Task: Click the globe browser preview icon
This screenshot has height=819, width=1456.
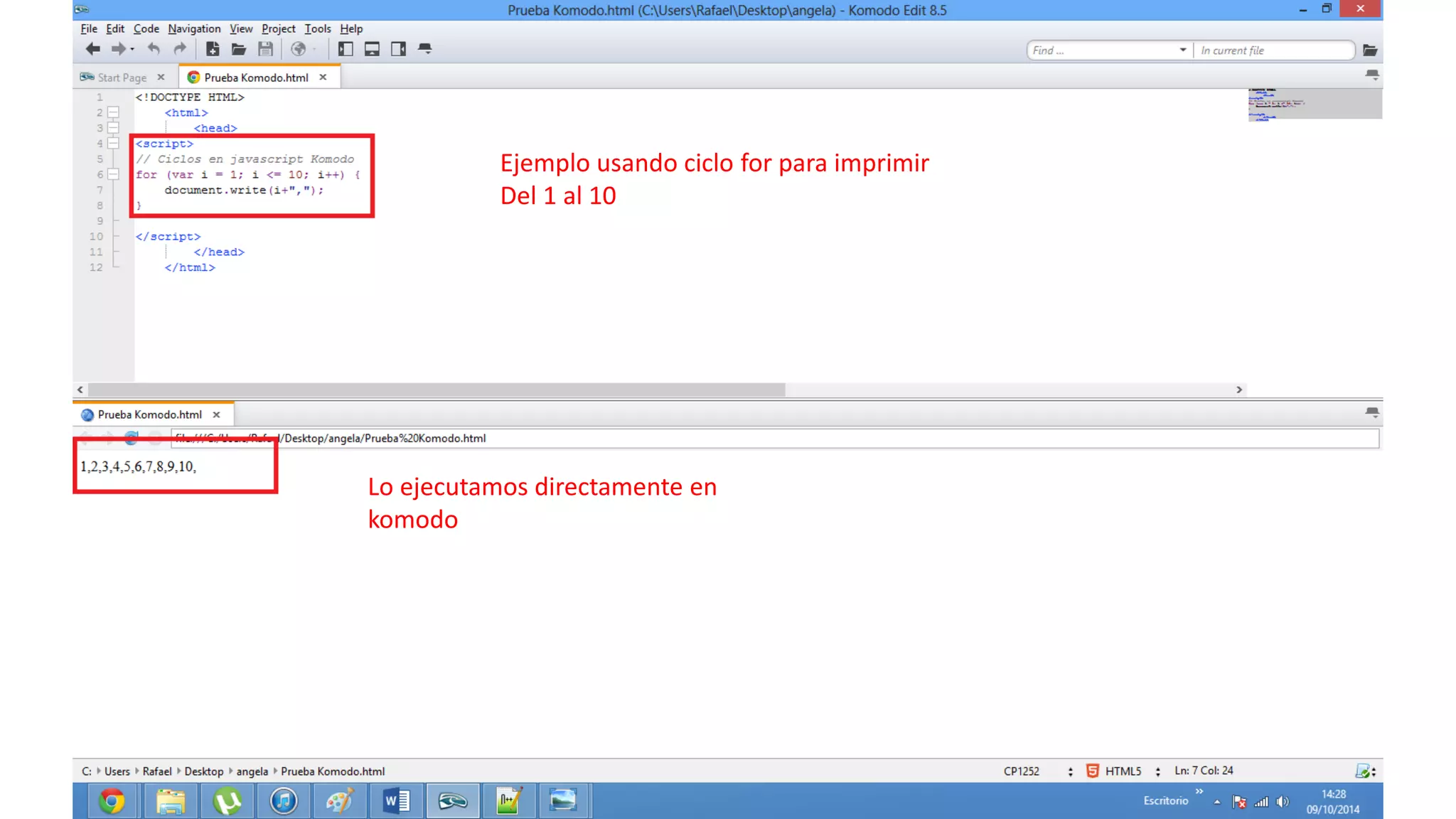Action: 299,49
